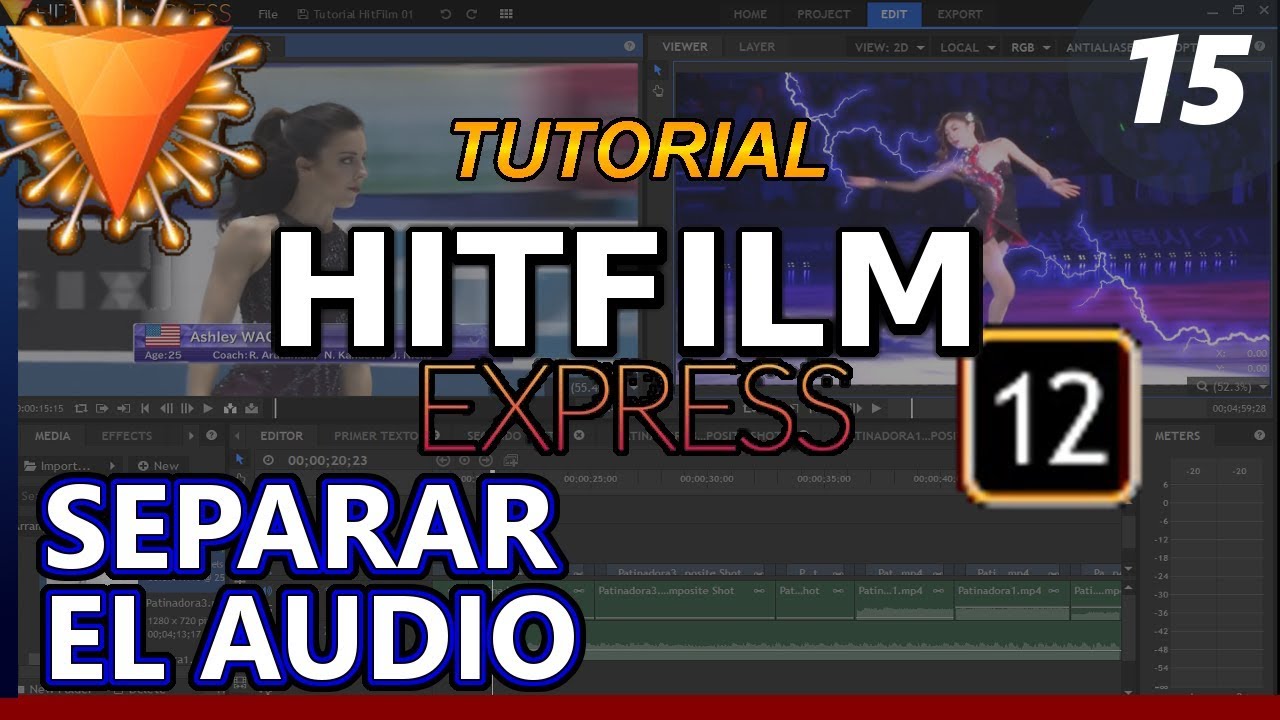Expand the Import dropdown arrow
This screenshot has height=720, width=1280.
(x=112, y=466)
